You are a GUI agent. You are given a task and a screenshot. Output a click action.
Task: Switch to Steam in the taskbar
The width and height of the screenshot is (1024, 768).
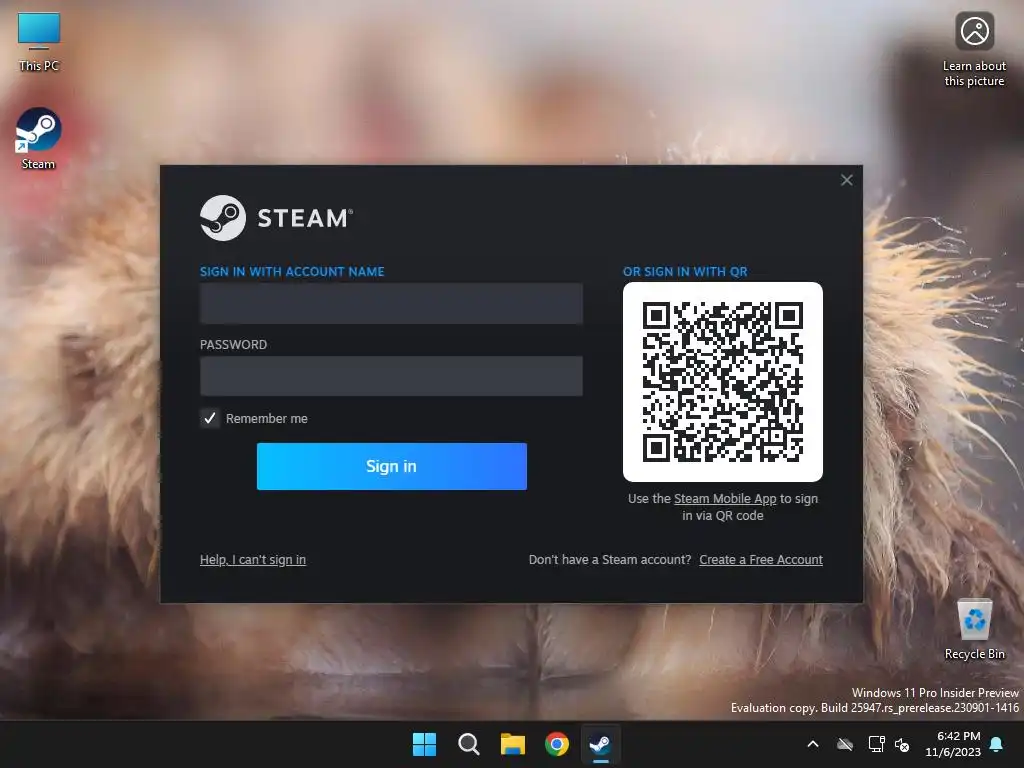pyautogui.click(x=601, y=744)
